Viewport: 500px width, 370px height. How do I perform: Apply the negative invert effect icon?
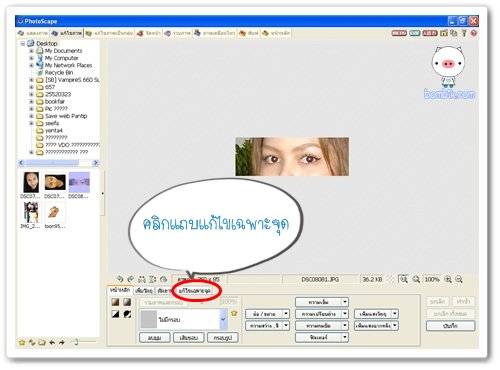pyautogui.click(x=127, y=314)
